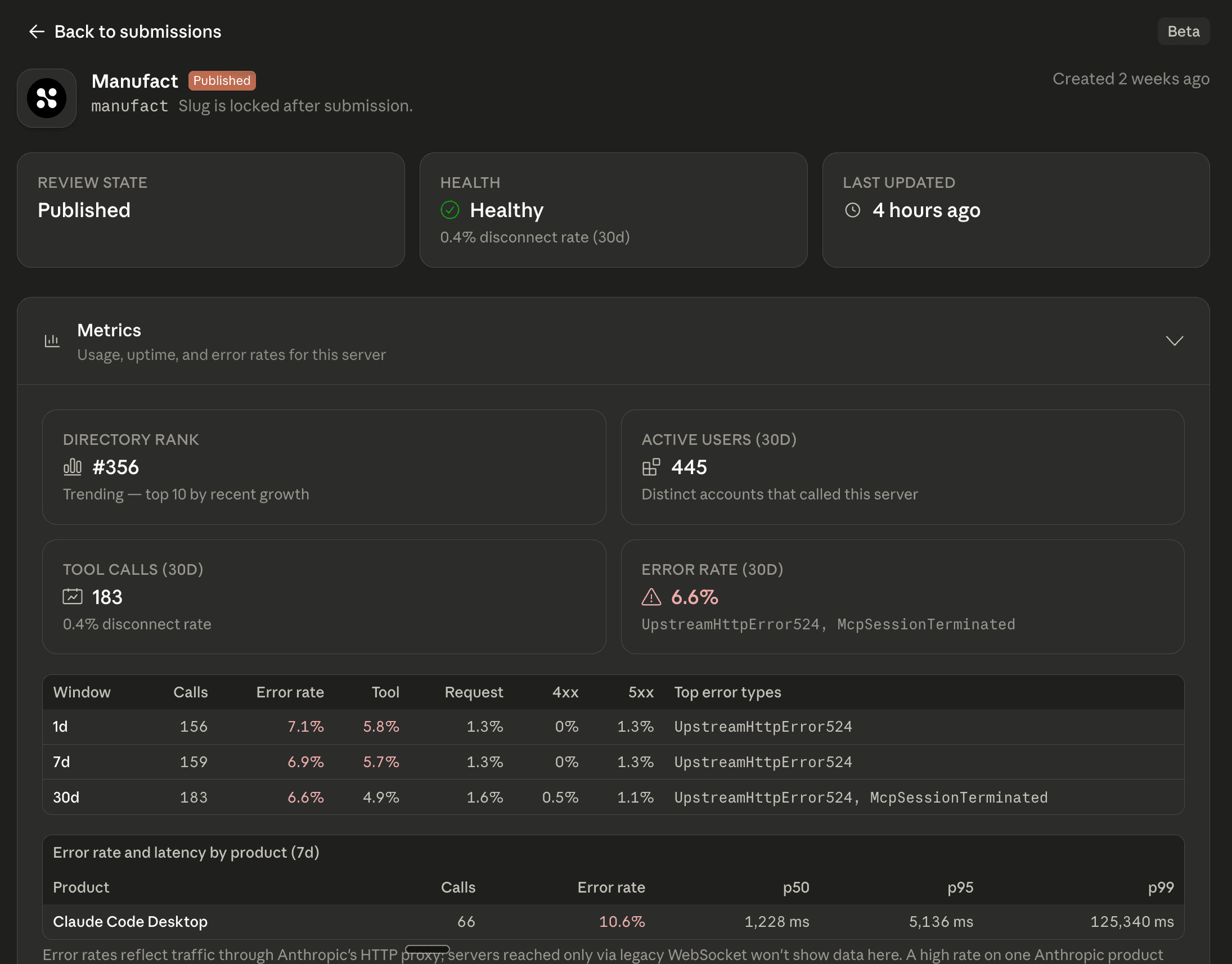Click the pill handle at bottom center
1232x964 pixels.
click(428, 949)
